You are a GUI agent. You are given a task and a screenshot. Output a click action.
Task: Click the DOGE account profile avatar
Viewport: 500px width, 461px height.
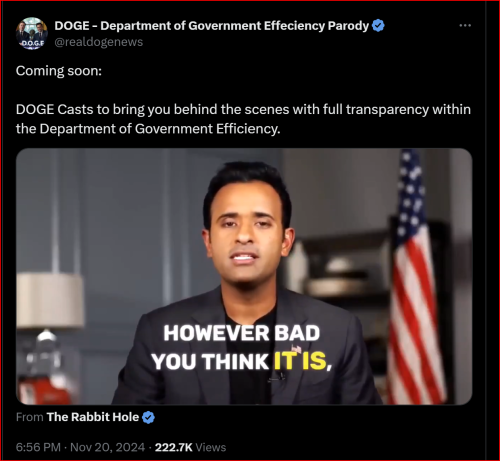coord(32,33)
